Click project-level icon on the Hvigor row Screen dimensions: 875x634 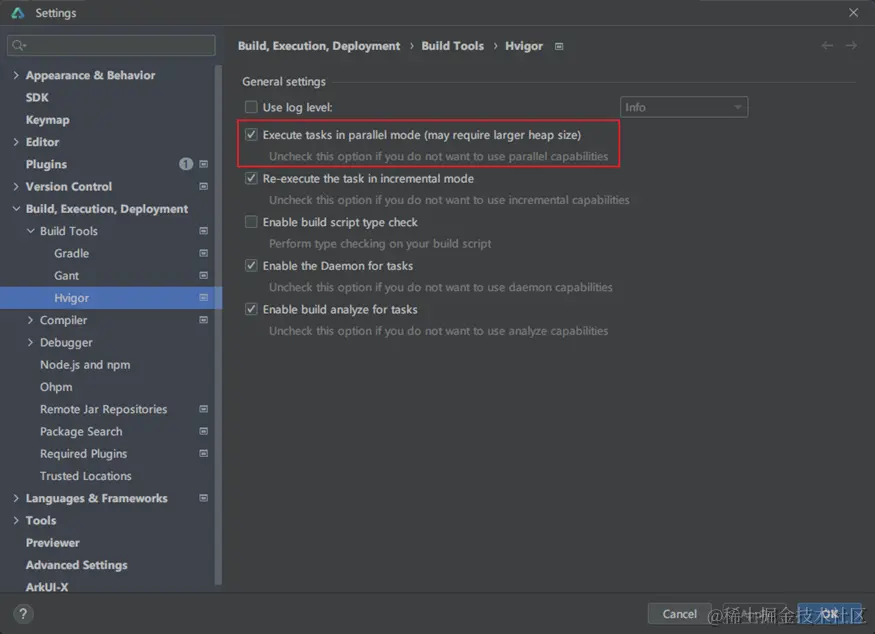[204, 297]
